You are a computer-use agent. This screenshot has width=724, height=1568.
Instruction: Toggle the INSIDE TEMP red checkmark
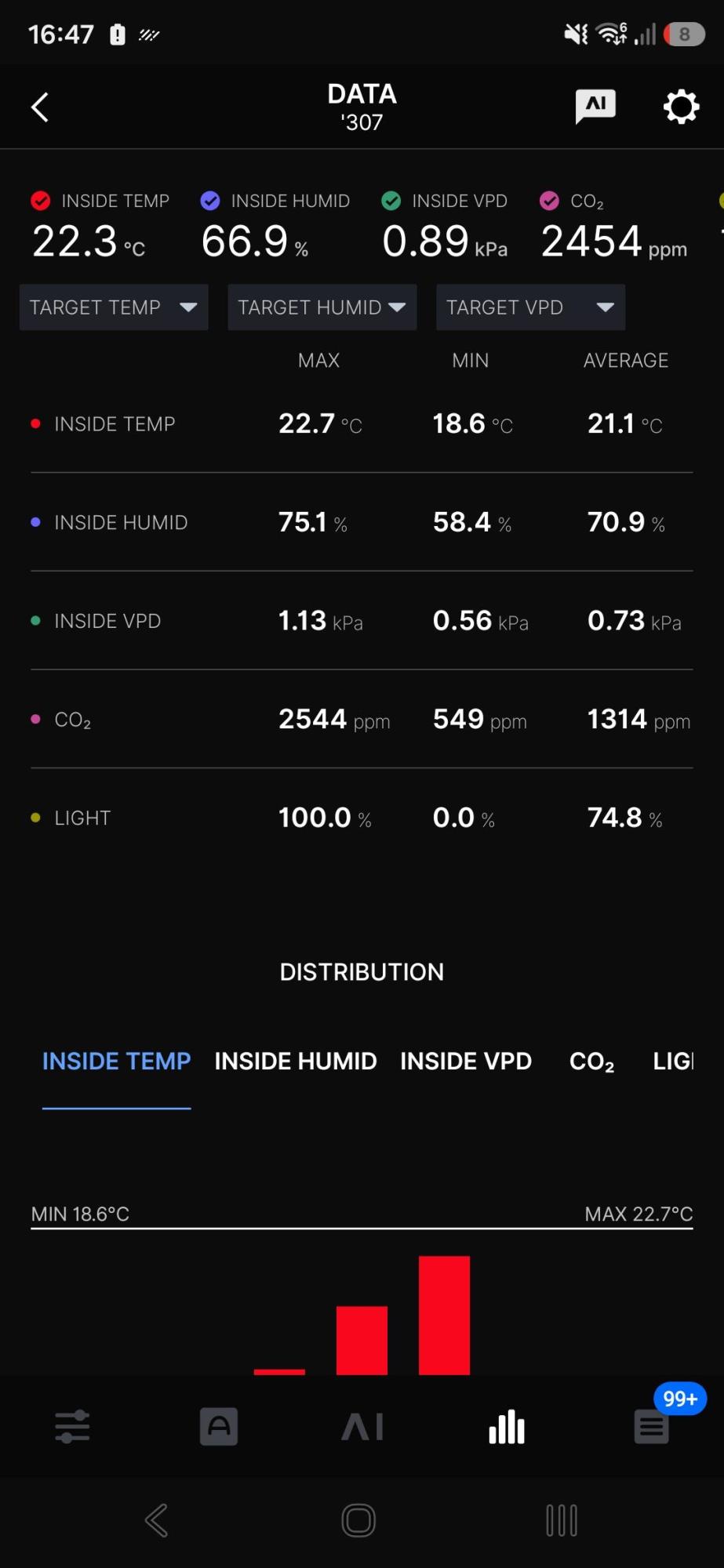[41, 201]
